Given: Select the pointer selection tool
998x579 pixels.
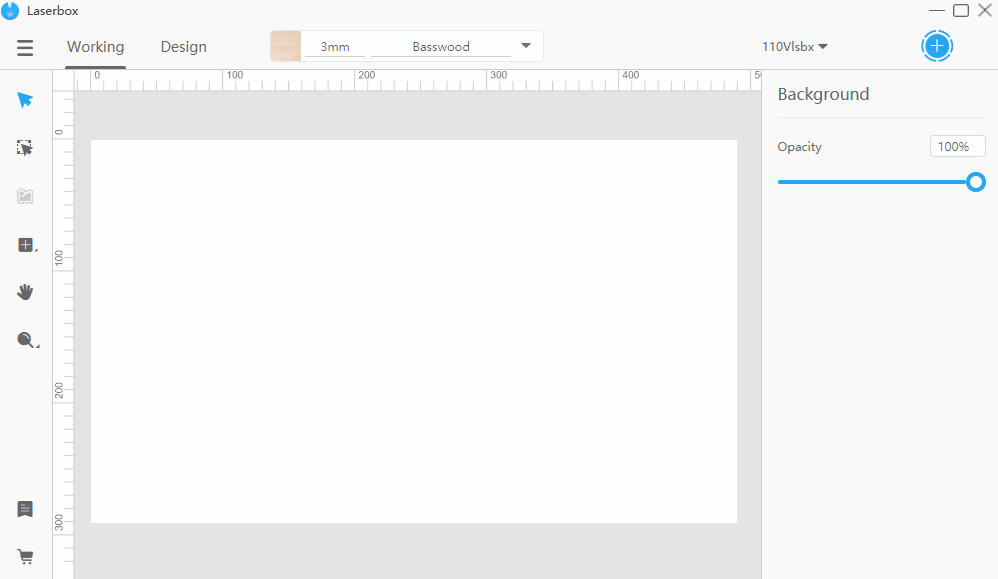Looking at the screenshot, I should pyautogui.click(x=24, y=100).
